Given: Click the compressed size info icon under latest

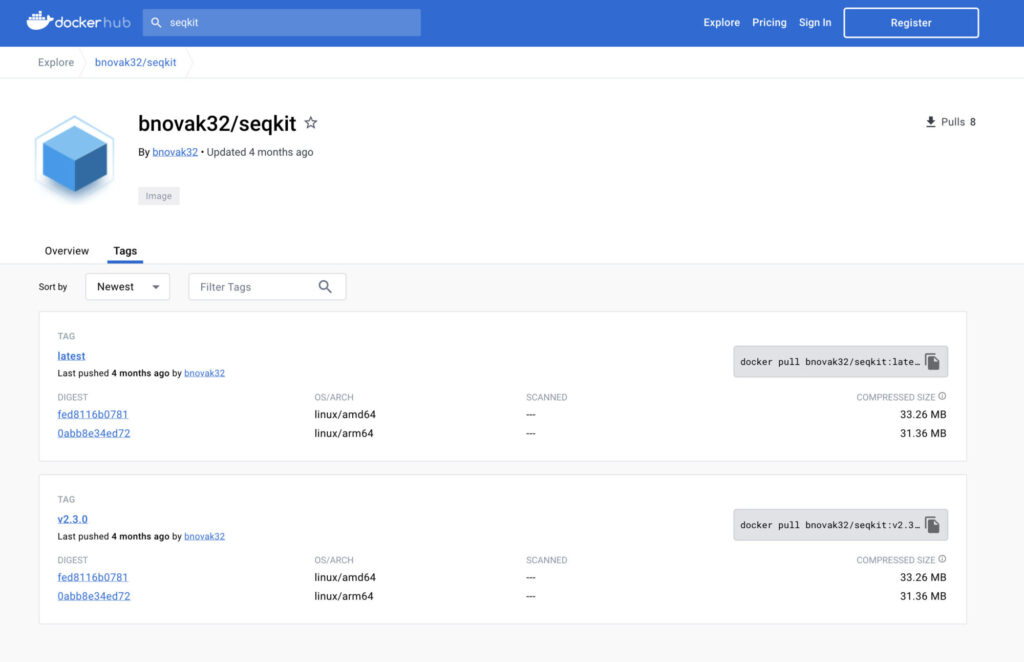Looking at the screenshot, I should click(942, 397).
